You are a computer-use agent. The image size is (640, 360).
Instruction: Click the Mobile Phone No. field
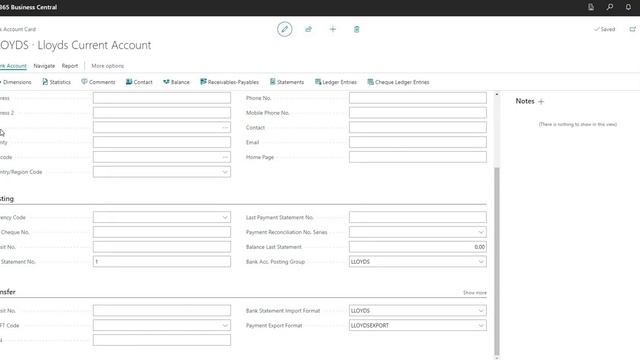pyautogui.click(x=418, y=113)
